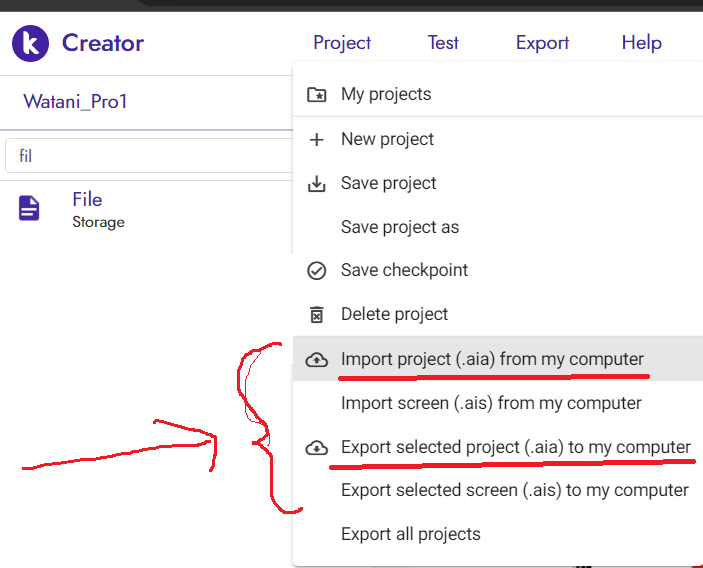Click the Kodular Creator logo icon
The image size is (703, 568).
click(x=30, y=43)
